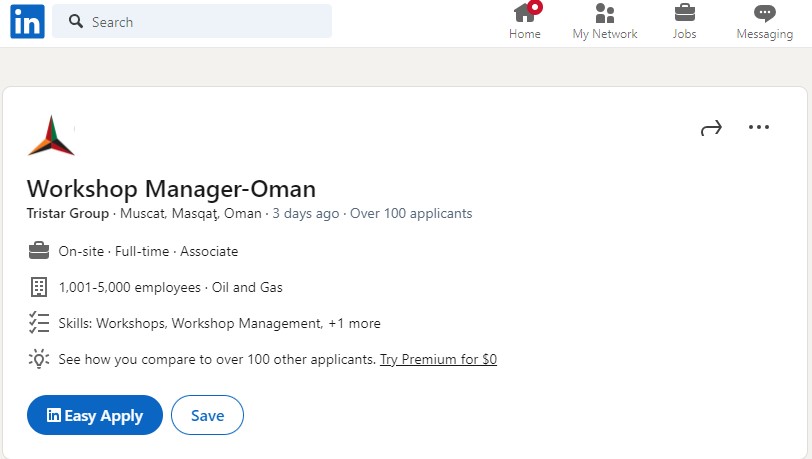This screenshot has height=459, width=812.
Task: Click the lightbulb insights icon
Action: click(39, 358)
